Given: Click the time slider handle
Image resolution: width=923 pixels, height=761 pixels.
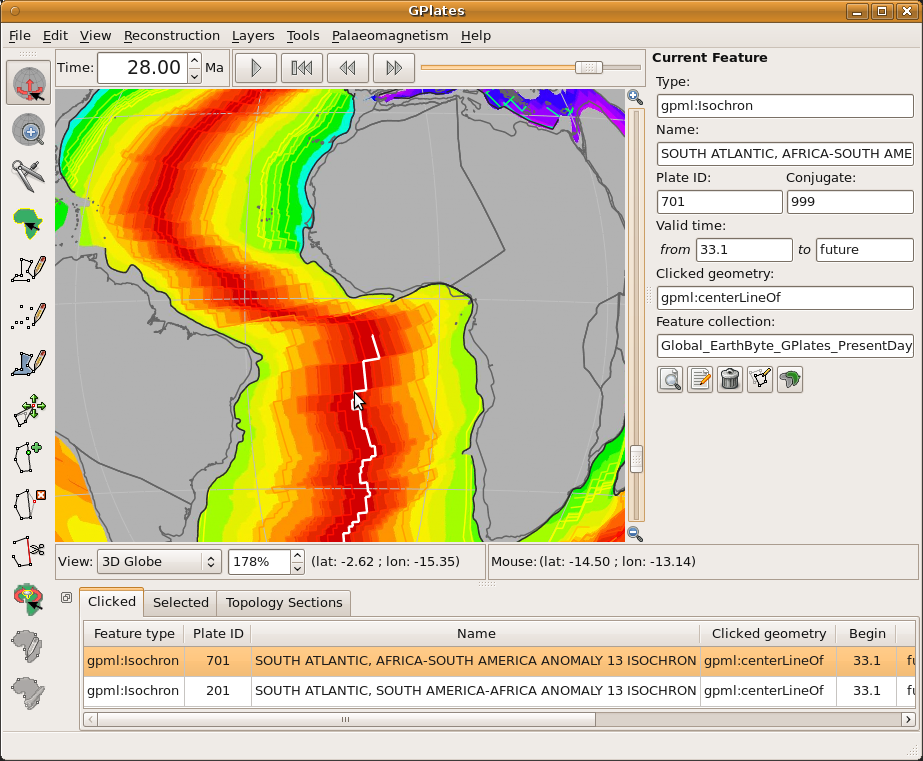Looking at the screenshot, I should click(x=589, y=68).
